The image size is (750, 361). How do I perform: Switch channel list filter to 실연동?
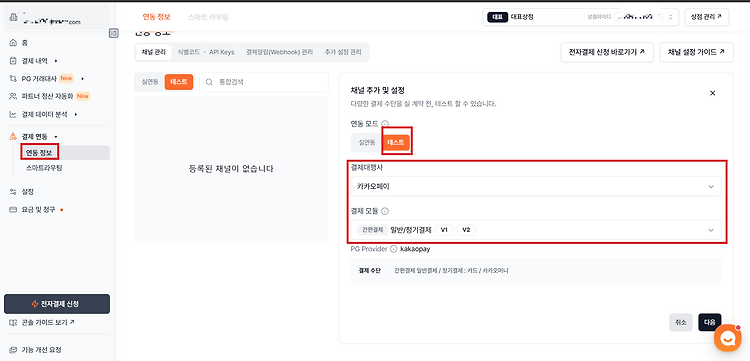pyautogui.click(x=149, y=82)
